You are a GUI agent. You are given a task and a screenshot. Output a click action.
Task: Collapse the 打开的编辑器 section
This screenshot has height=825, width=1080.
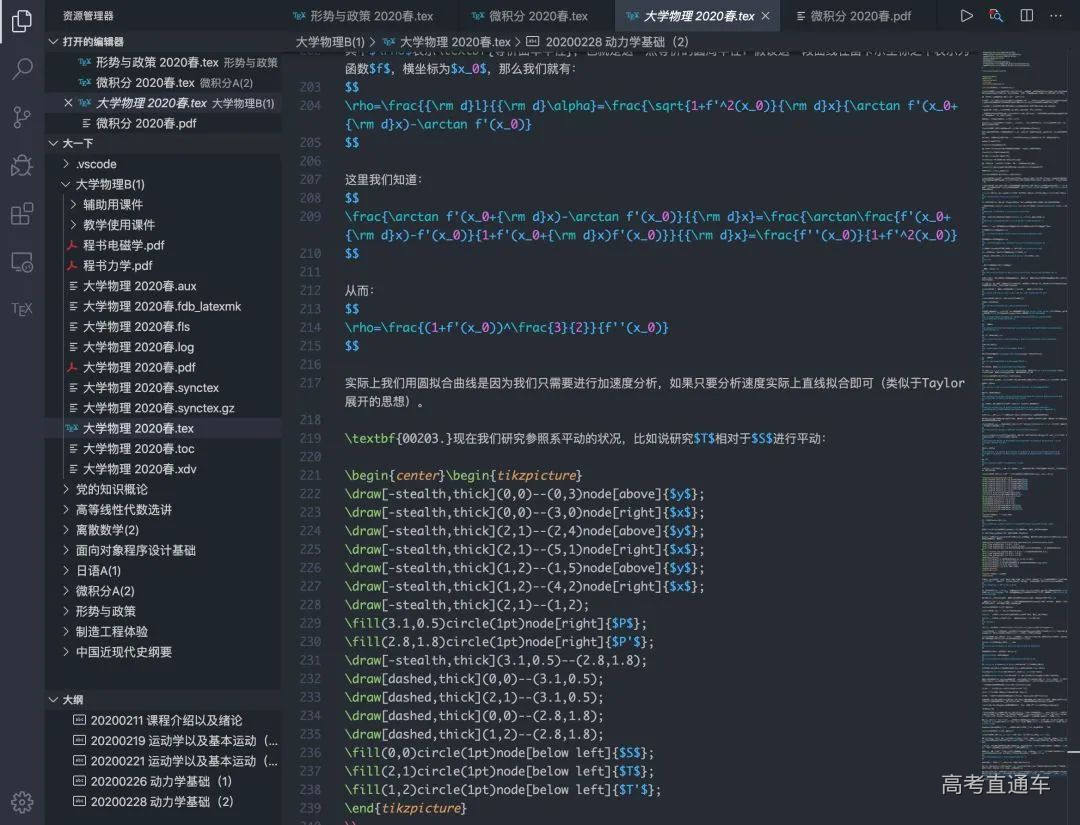(x=54, y=41)
